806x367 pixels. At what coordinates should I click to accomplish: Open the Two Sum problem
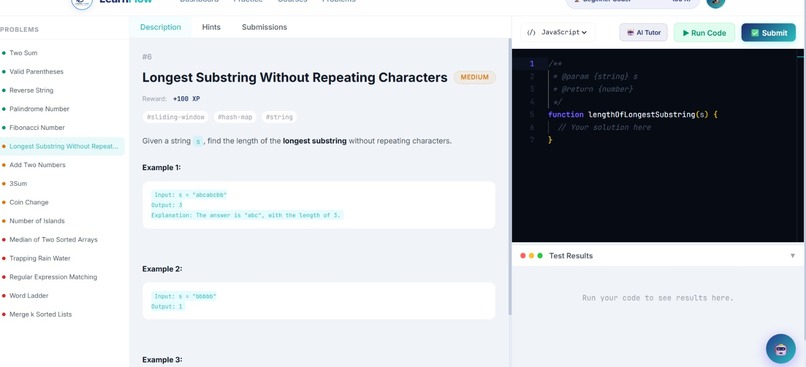(x=62, y=53)
